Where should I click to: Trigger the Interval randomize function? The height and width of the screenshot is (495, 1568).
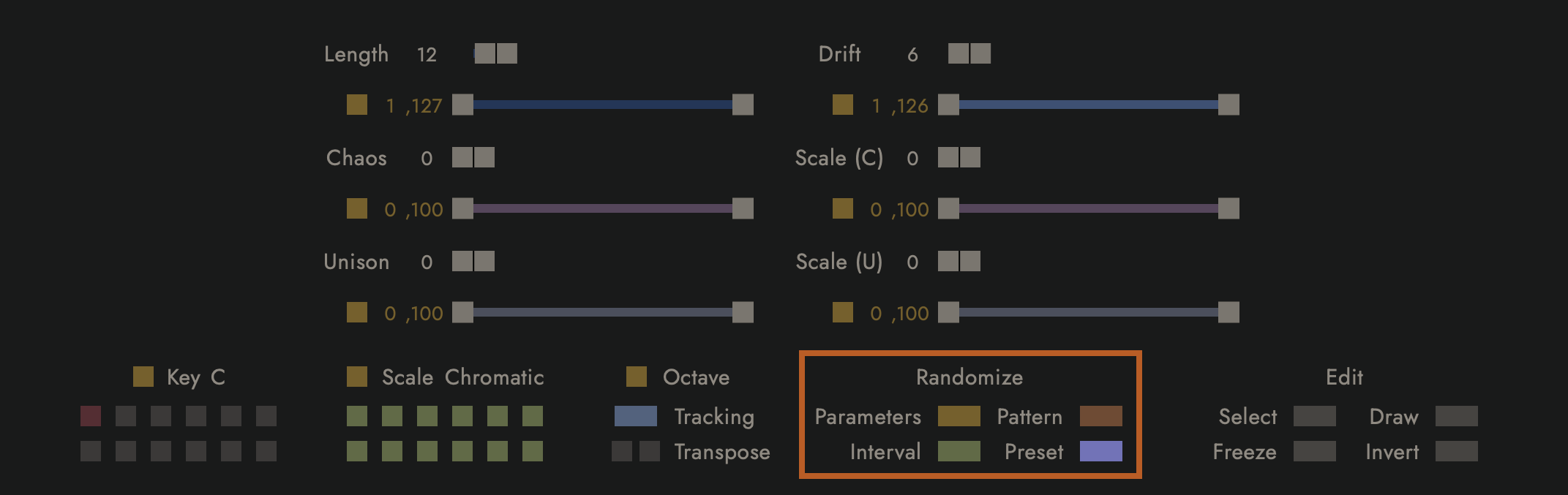(959, 452)
